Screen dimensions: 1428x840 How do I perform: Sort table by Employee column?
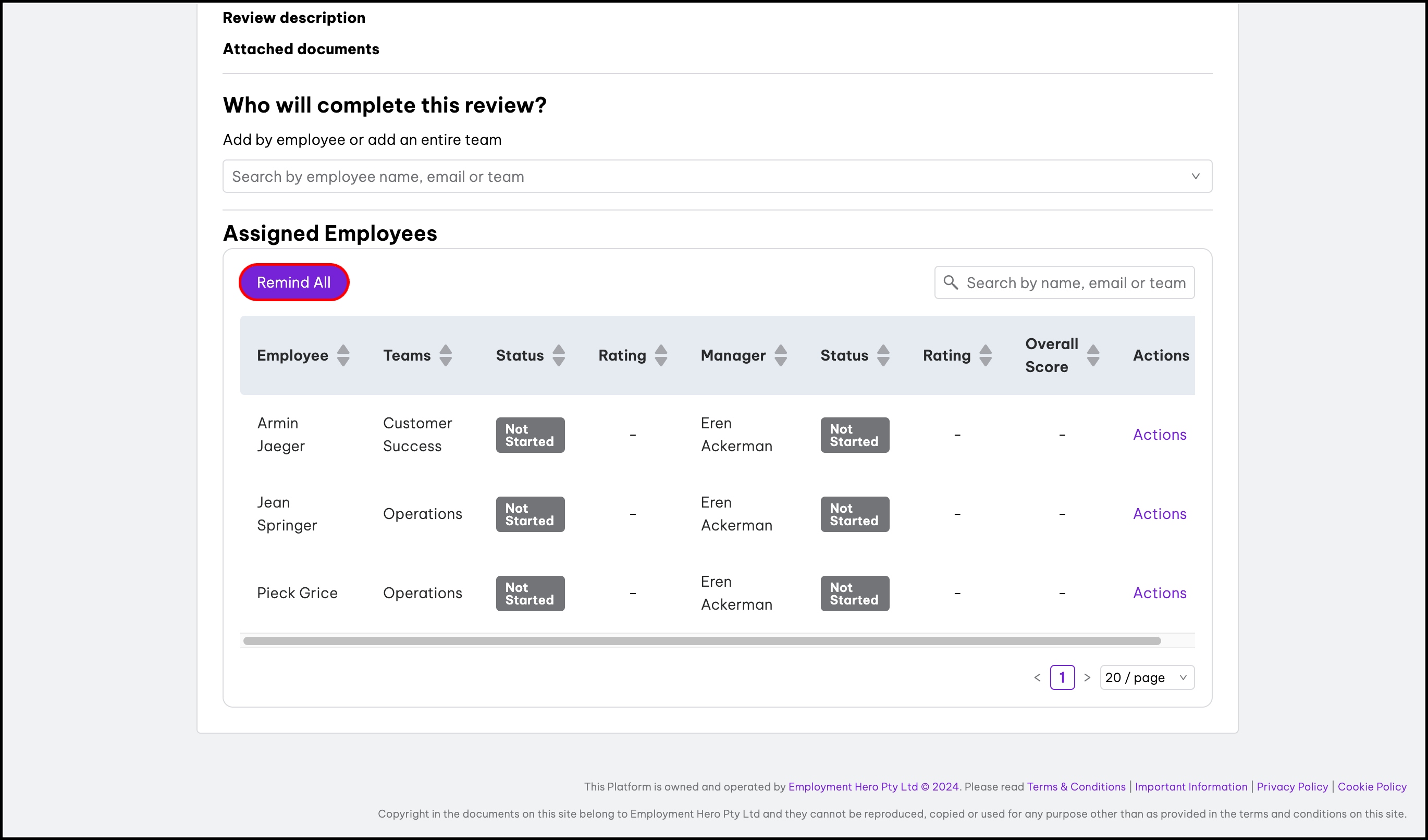point(343,355)
